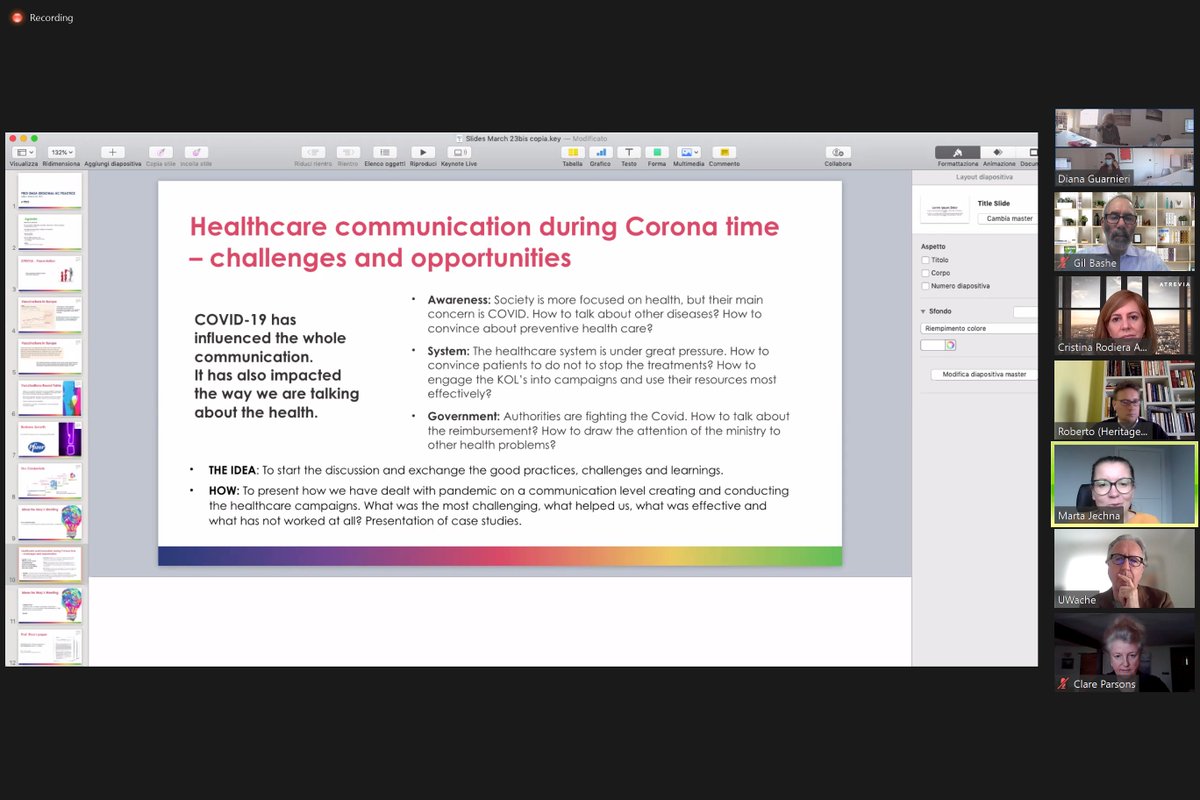Select slide 1 thumbnail in navigator

[50, 190]
